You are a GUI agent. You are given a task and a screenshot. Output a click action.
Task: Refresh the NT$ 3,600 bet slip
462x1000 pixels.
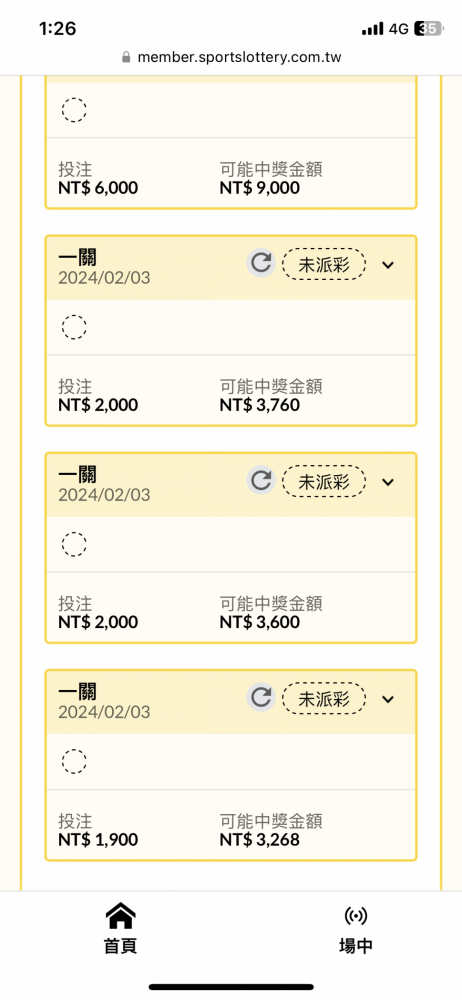click(261, 480)
